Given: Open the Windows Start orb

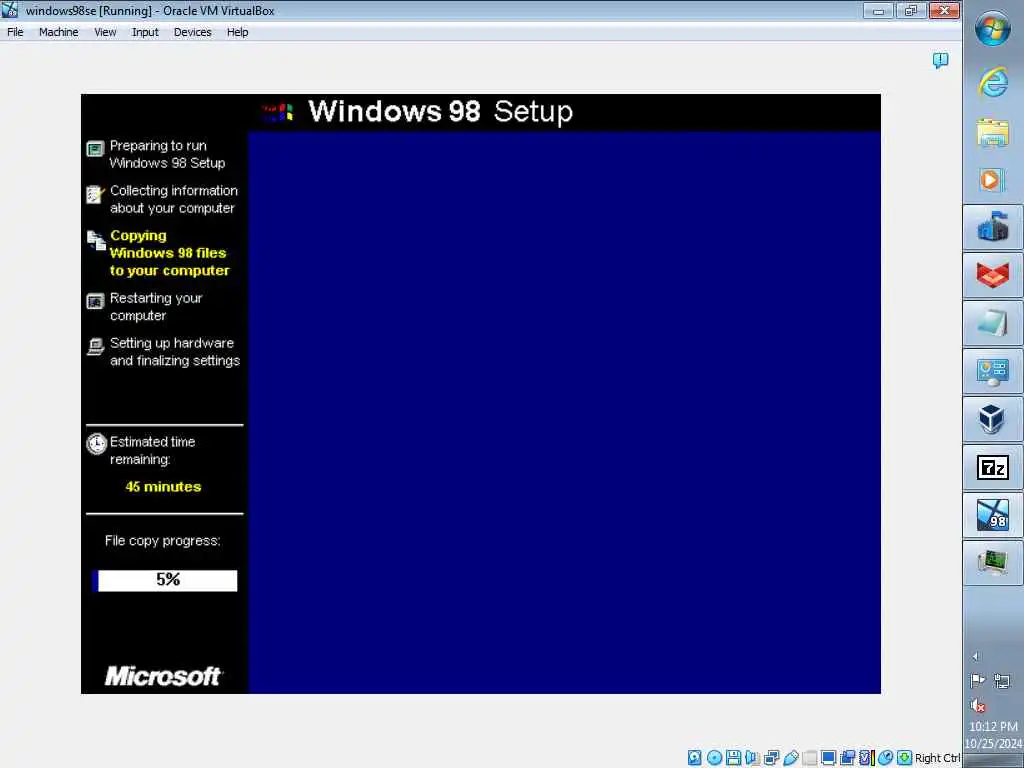Looking at the screenshot, I should coord(993,29).
